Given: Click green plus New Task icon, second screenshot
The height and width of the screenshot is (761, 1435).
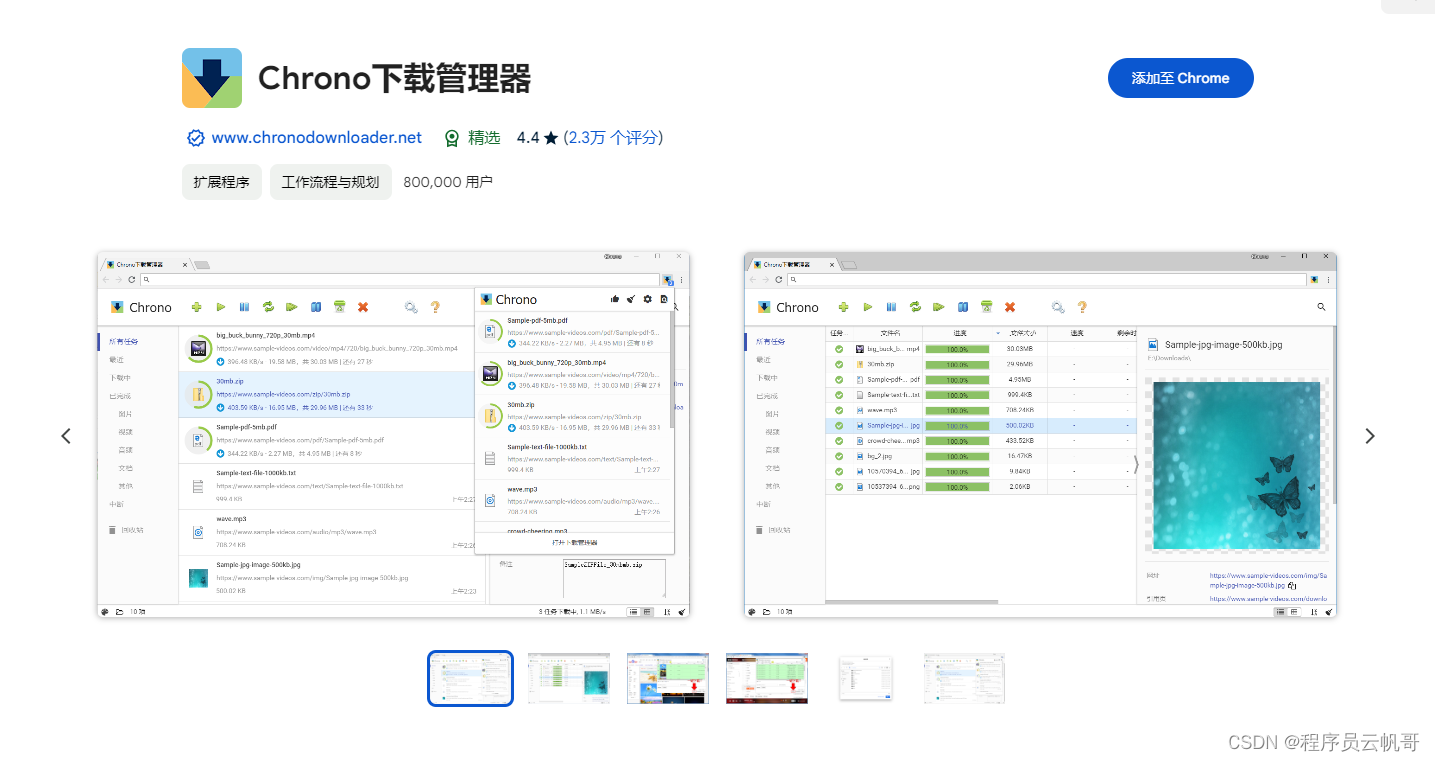Looking at the screenshot, I should (x=844, y=307).
